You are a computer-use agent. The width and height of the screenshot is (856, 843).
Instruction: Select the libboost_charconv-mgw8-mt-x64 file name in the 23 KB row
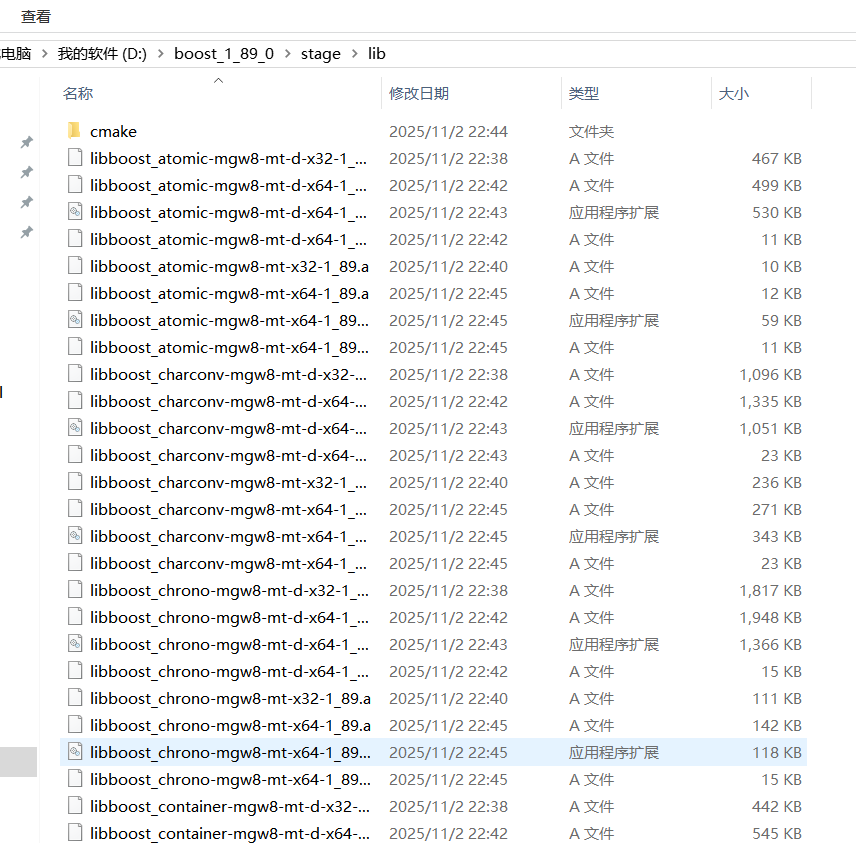tap(229, 564)
